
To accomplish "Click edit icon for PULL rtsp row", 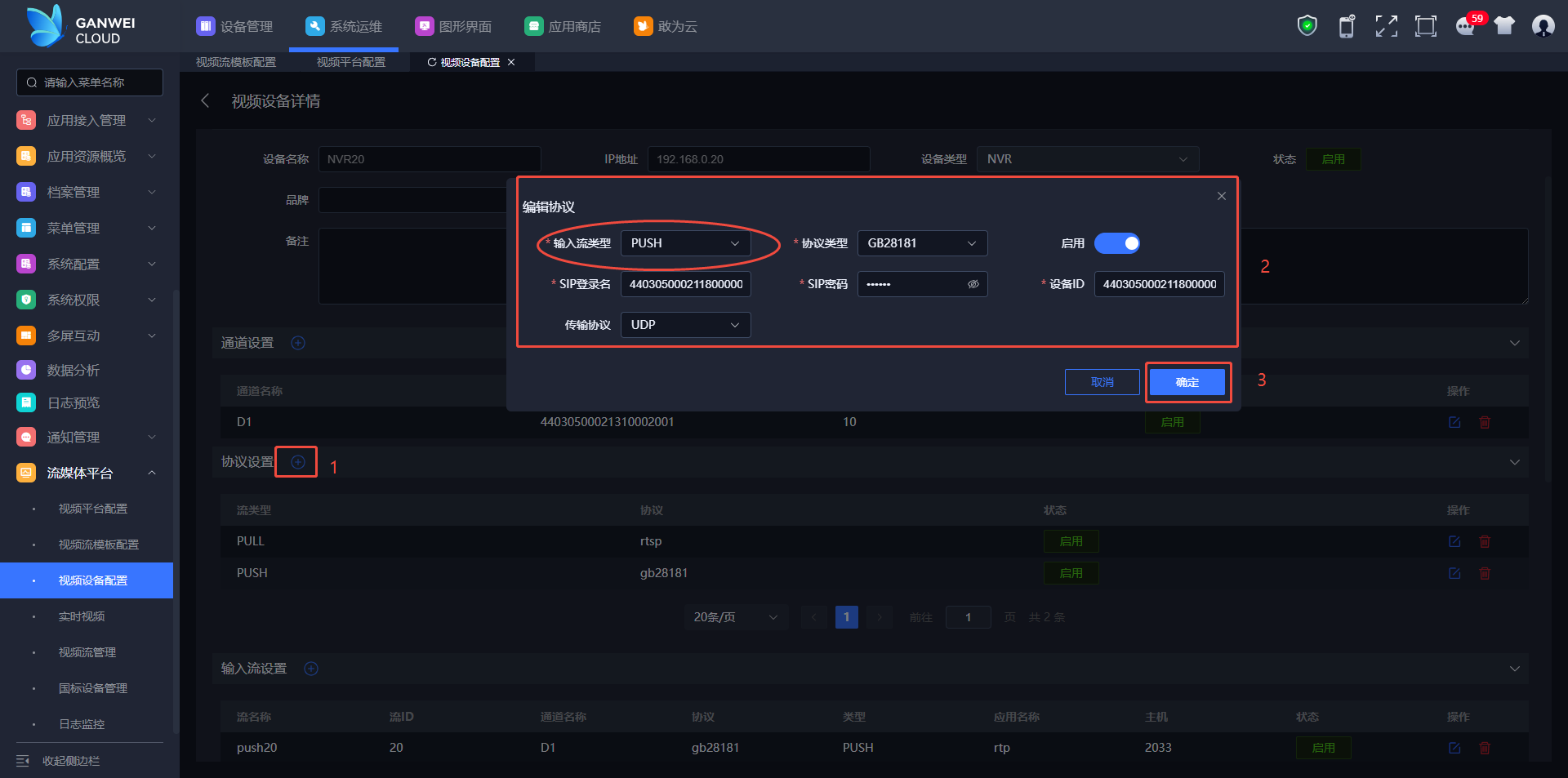I will (1454, 541).
